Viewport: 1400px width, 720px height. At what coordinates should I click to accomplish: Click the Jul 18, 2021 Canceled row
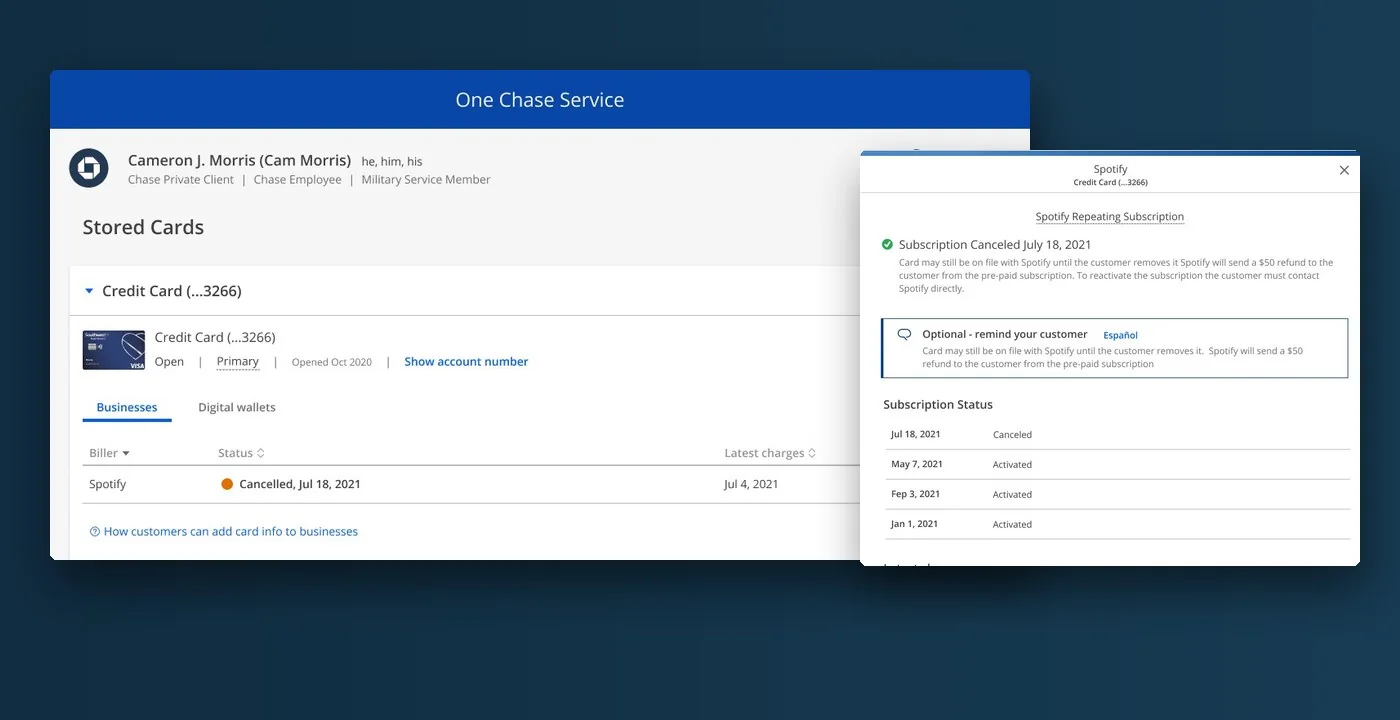pyautogui.click(x=1117, y=435)
